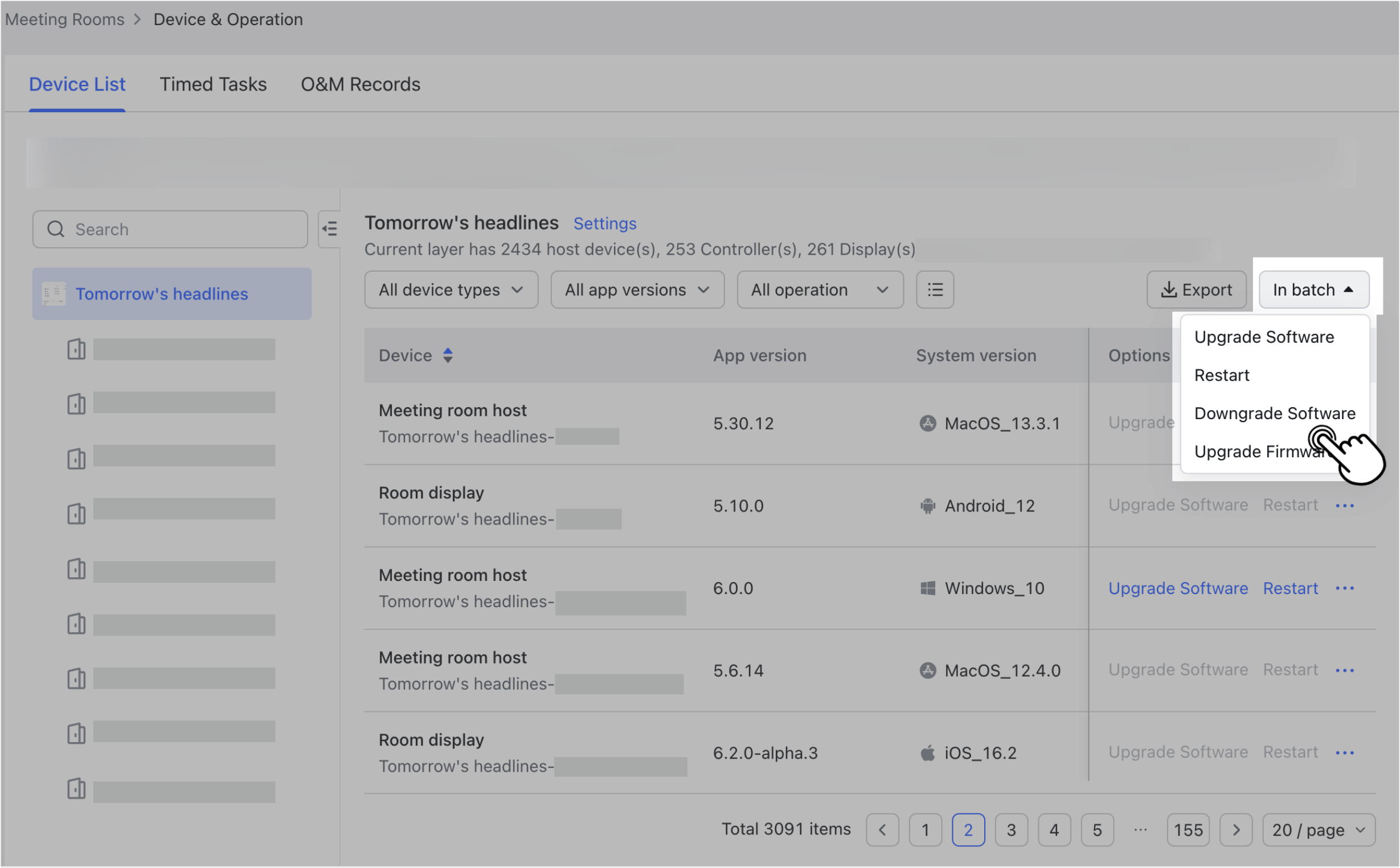Click the Export download icon

pos(1169,289)
